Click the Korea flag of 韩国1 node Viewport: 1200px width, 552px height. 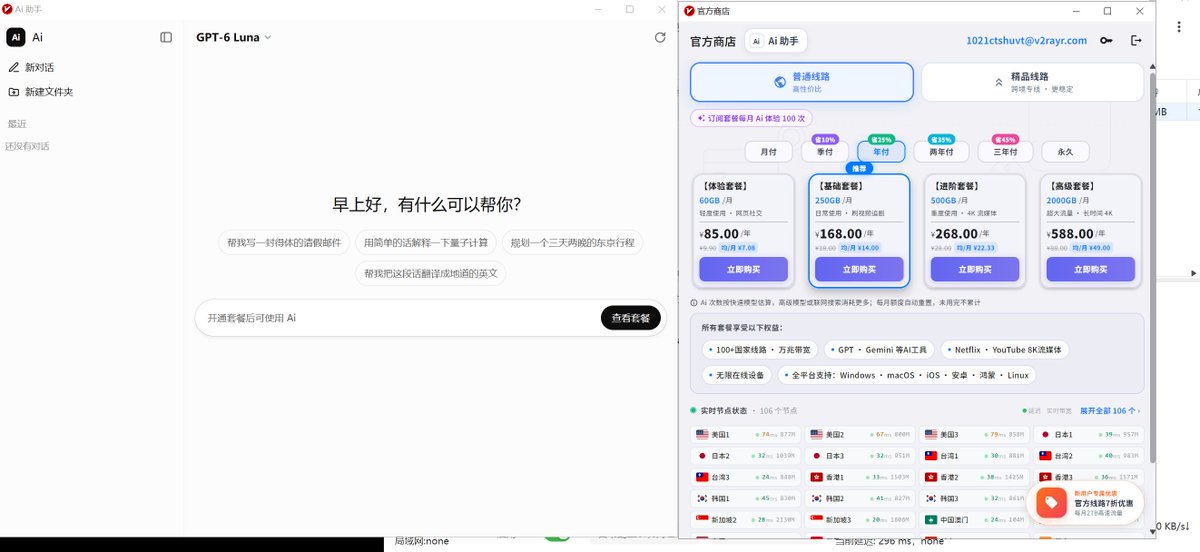tap(702, 498)
